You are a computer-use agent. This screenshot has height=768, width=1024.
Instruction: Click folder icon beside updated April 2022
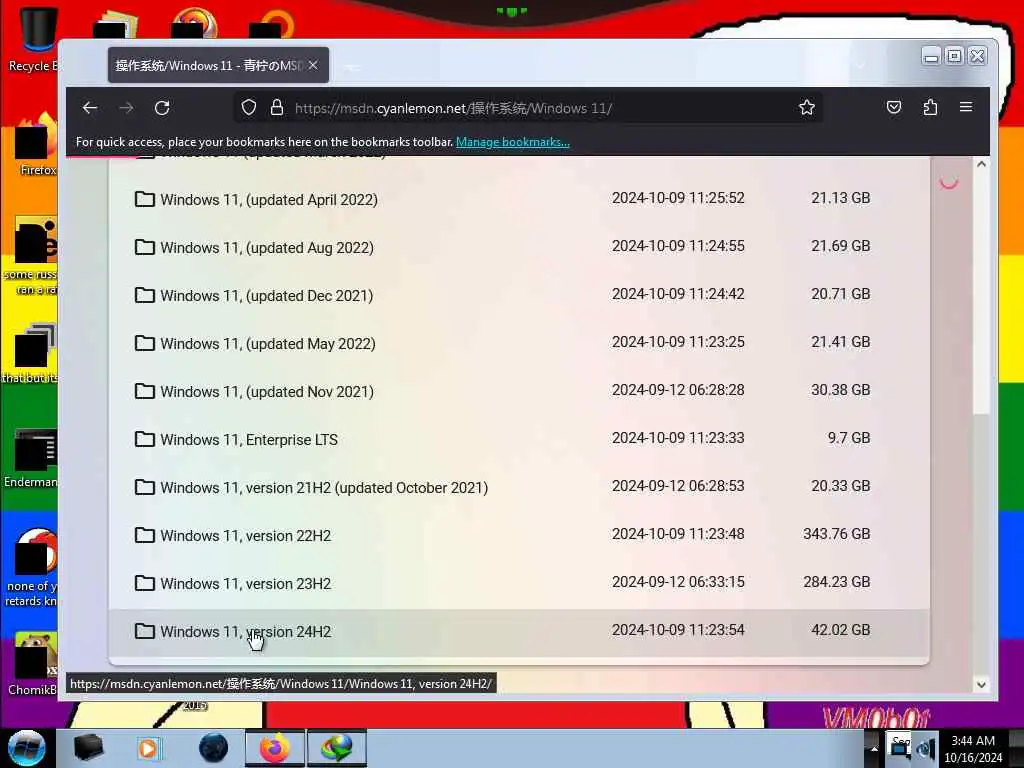point(144,199)
